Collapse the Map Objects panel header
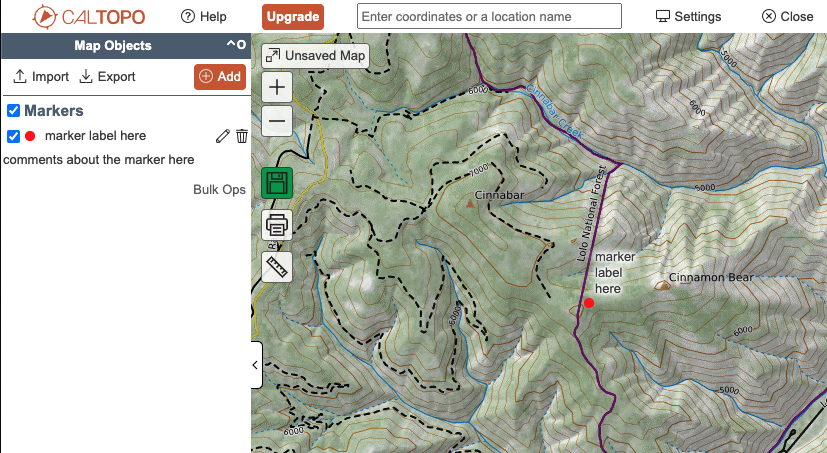The height and width of the screenshot is (453, 827). (234, 45)
